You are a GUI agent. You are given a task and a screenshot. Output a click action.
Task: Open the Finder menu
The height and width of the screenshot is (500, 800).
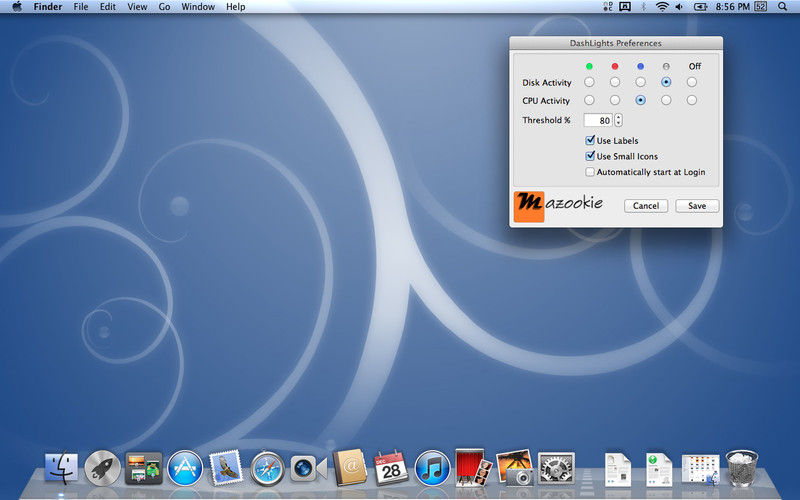click(47, 7)
